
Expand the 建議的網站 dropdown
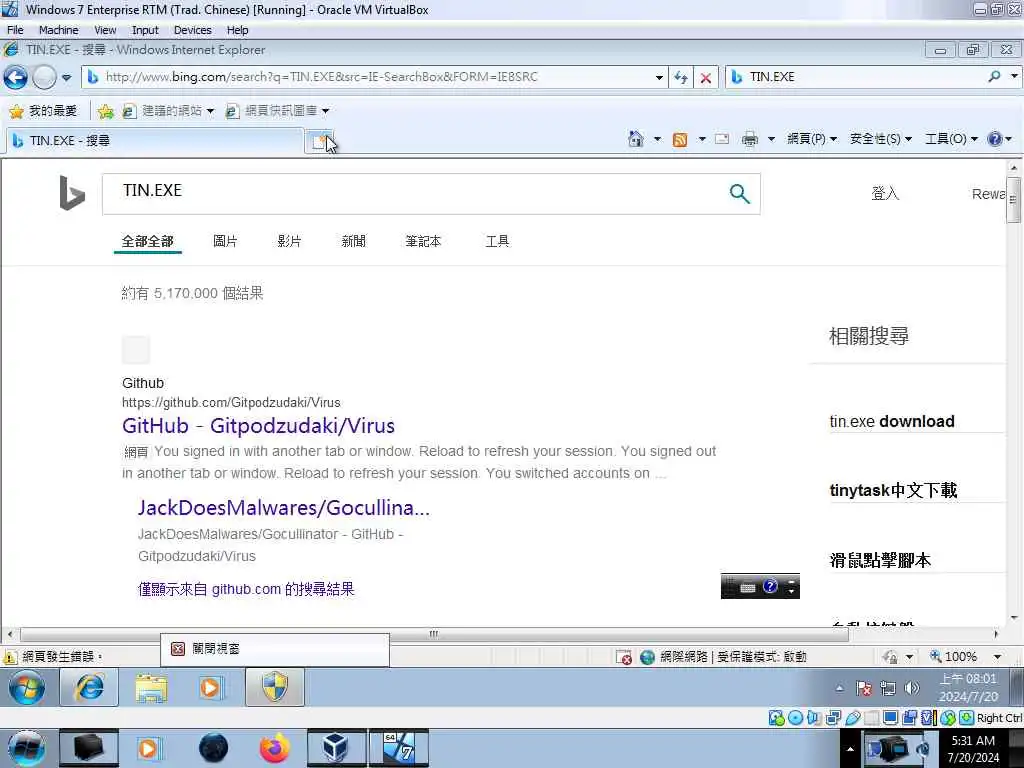210,111
